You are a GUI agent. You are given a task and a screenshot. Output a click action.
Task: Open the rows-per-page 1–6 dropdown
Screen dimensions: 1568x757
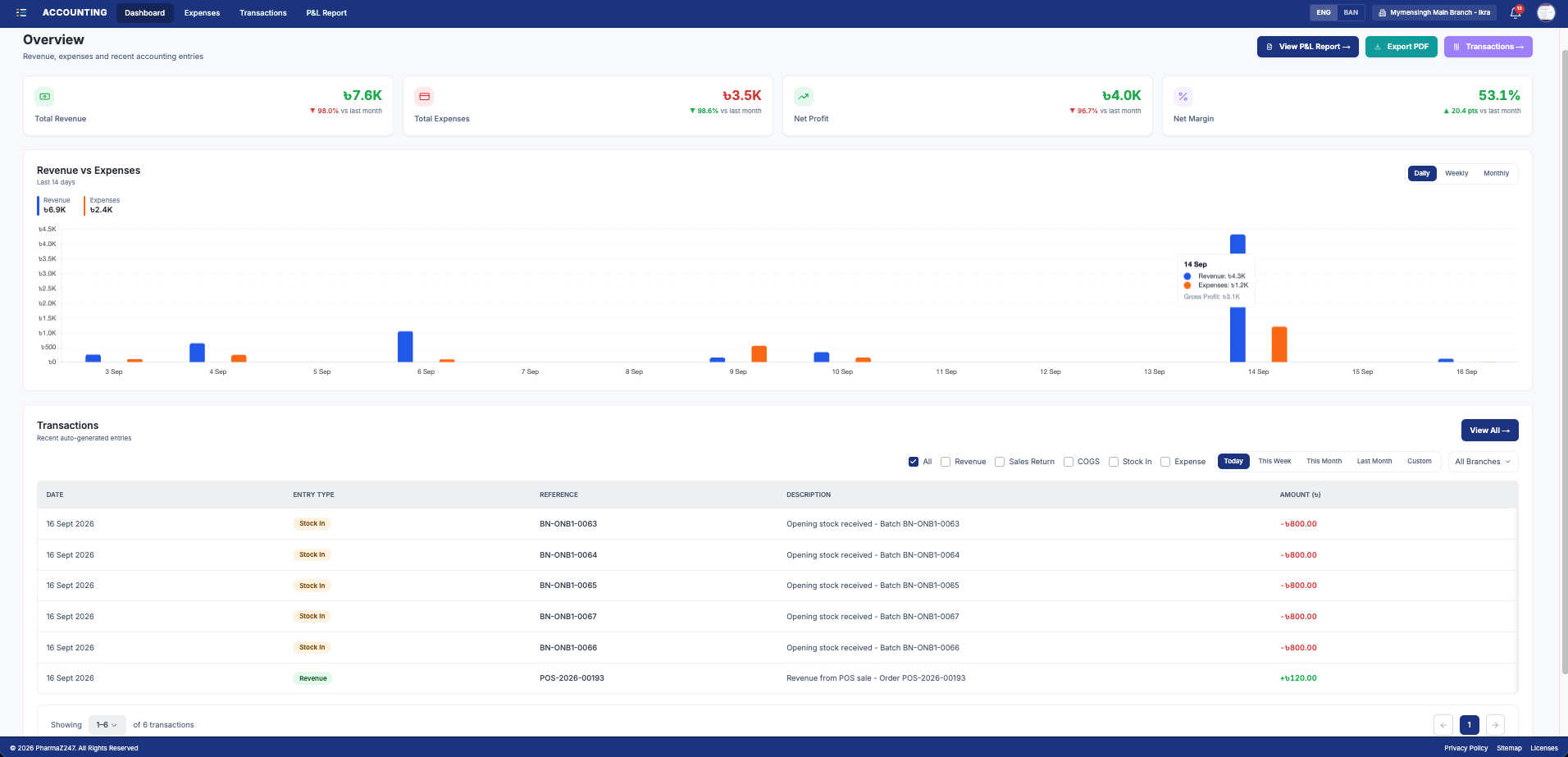107,725
